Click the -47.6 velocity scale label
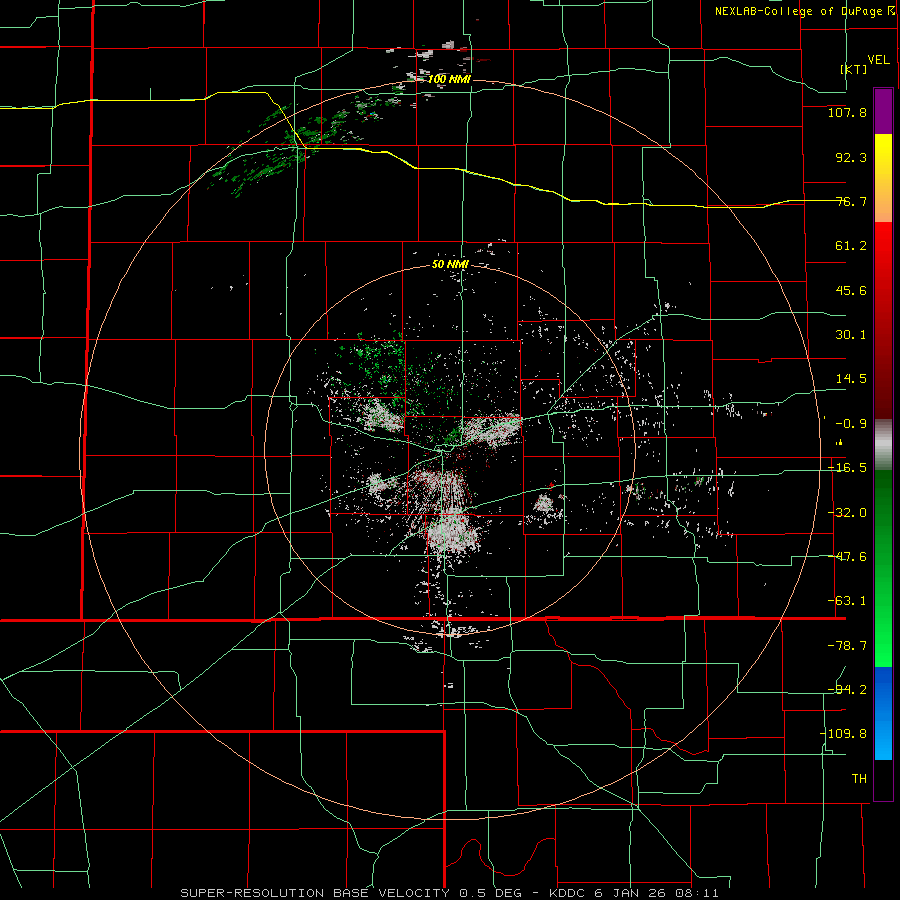This screenshot has width=900, height=900. pyautogui.click(x=847, y=557)
